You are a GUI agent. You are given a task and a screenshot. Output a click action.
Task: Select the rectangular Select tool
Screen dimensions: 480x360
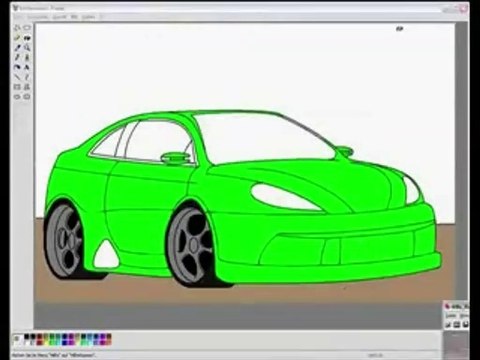[27, 28]
